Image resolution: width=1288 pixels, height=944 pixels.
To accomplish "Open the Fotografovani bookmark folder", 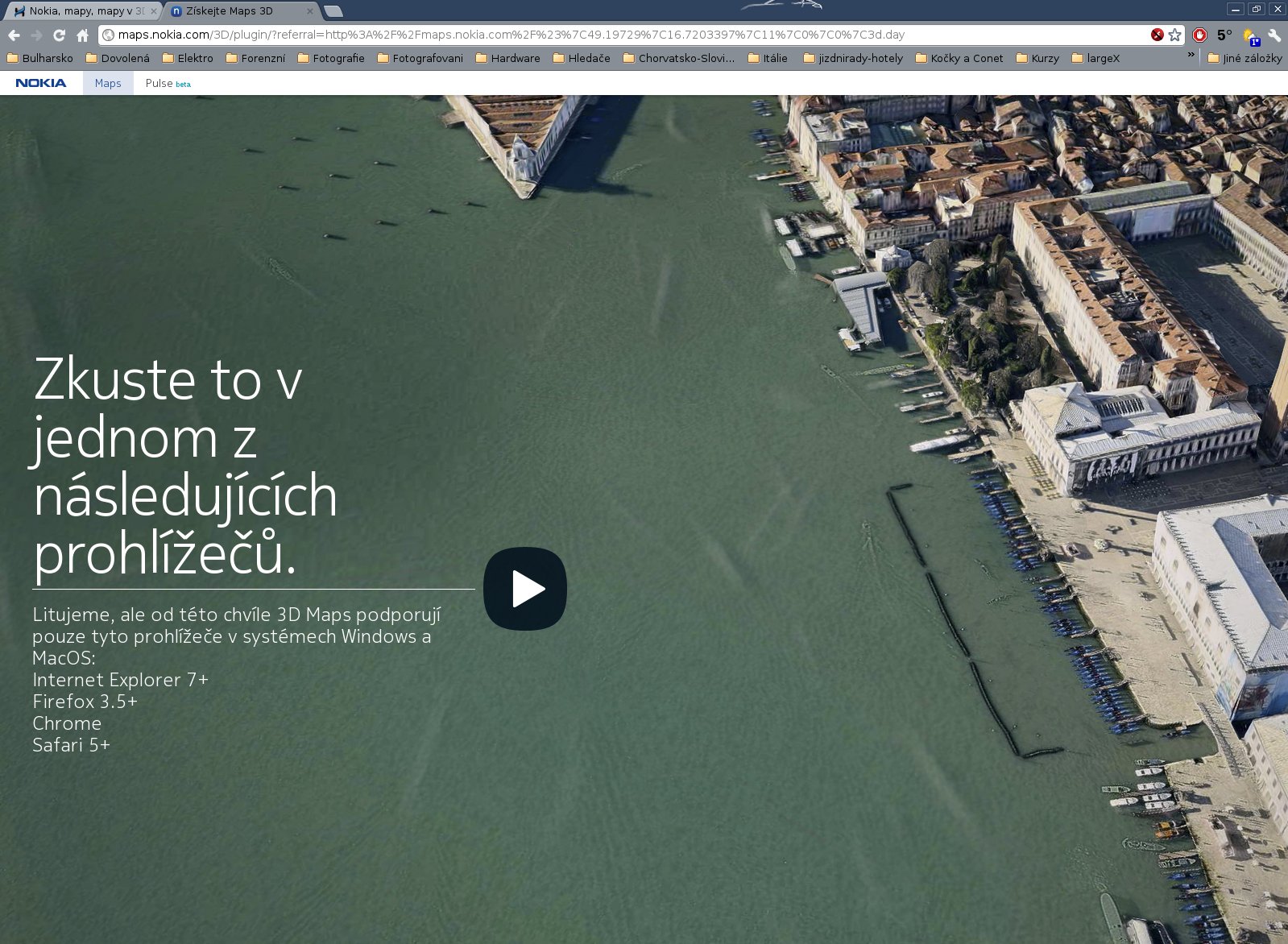I will point(420,58).
